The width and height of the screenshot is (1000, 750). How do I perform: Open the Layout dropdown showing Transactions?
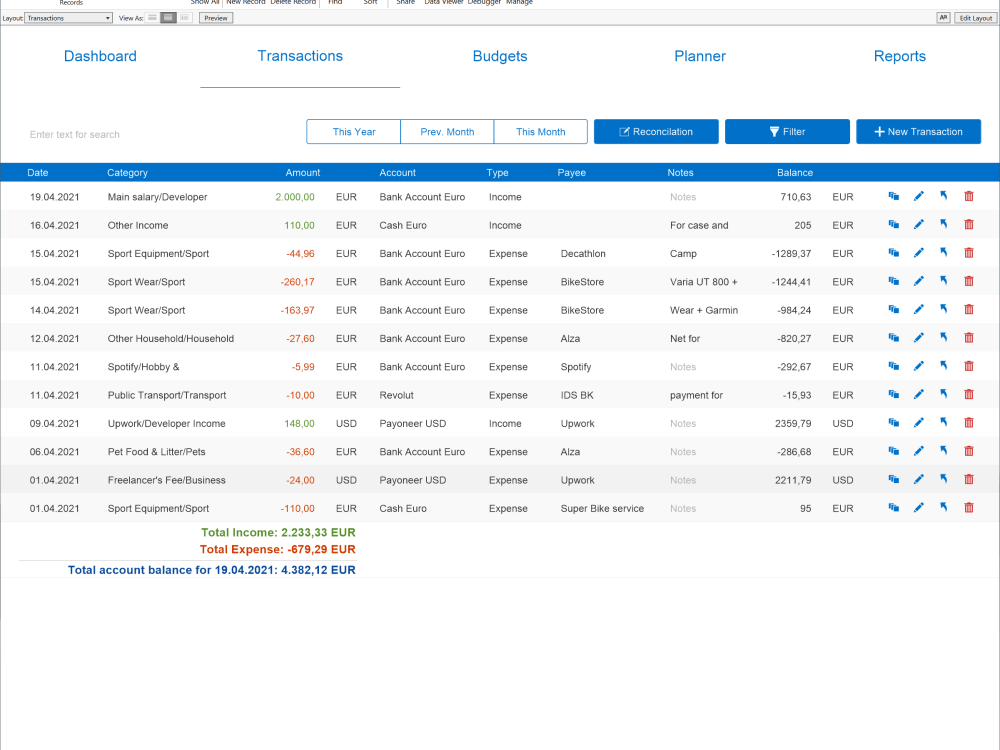point(68,17)
